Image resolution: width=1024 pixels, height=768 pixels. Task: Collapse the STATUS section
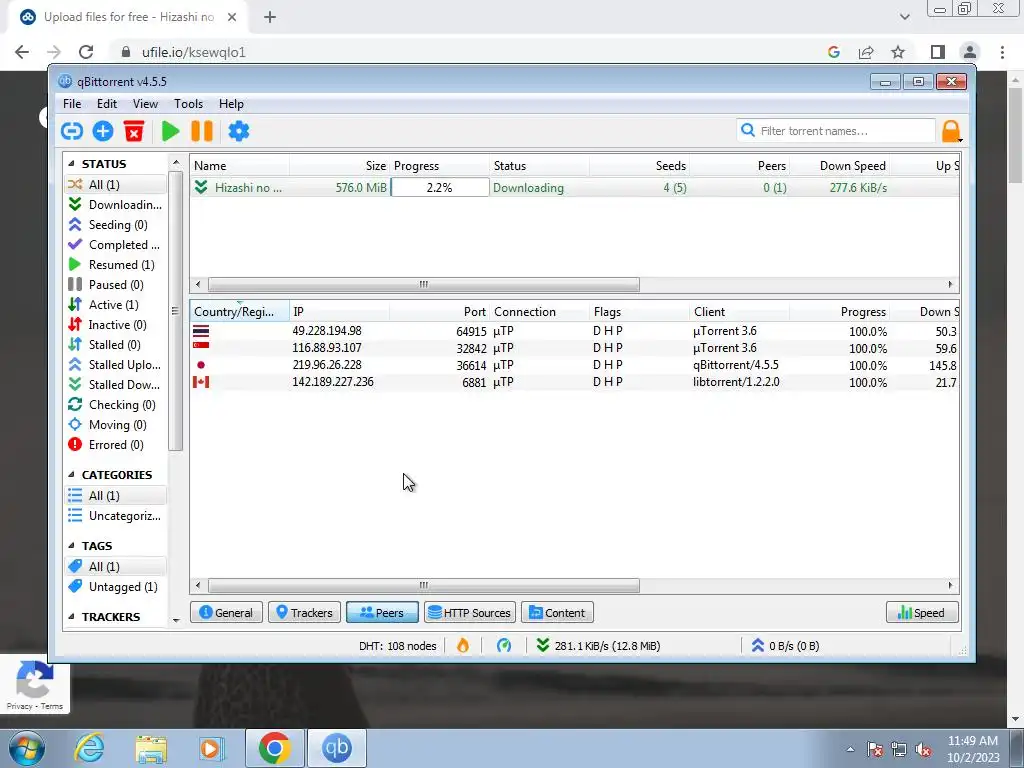(x=71, y=164)
